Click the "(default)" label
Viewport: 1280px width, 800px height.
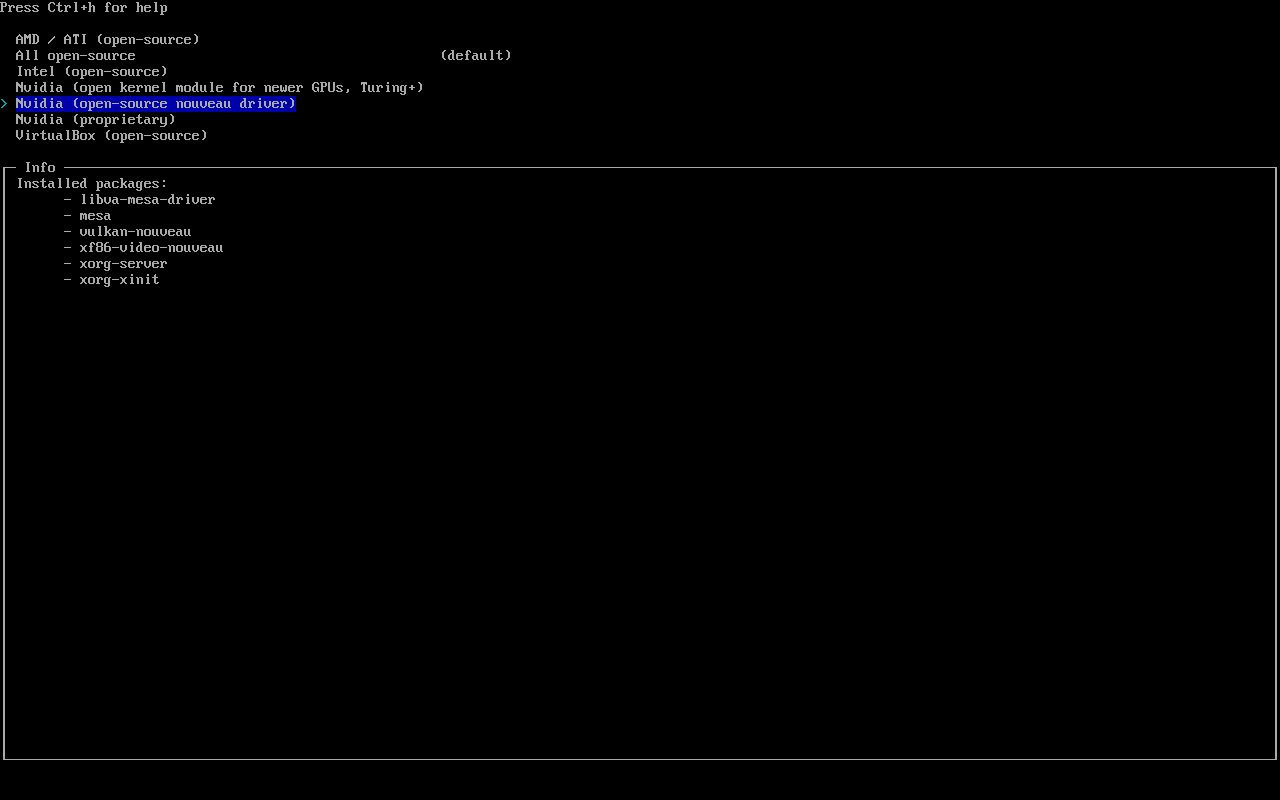(x=475, y=55)
